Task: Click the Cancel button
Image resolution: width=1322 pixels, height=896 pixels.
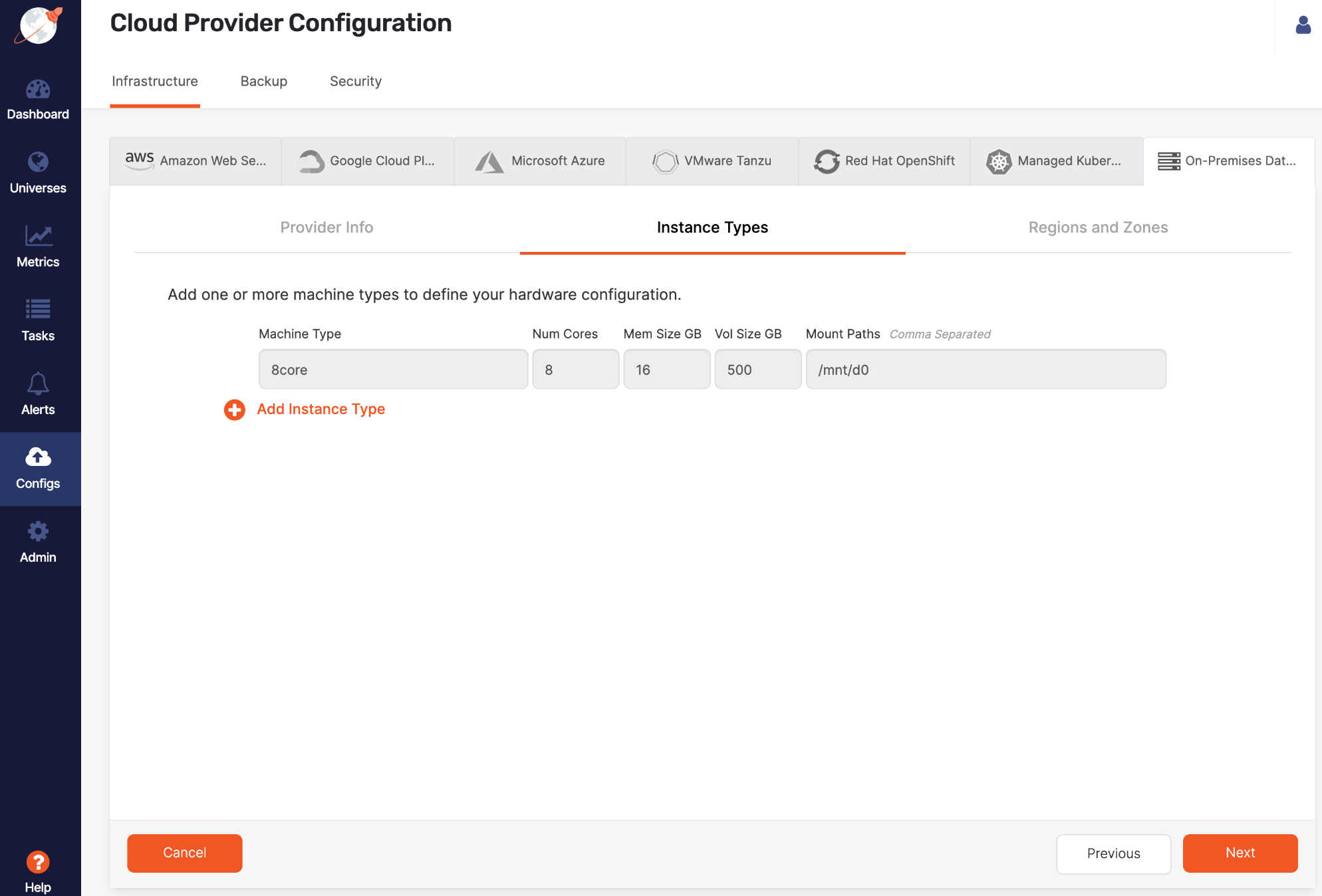Action: coord(184,853)
